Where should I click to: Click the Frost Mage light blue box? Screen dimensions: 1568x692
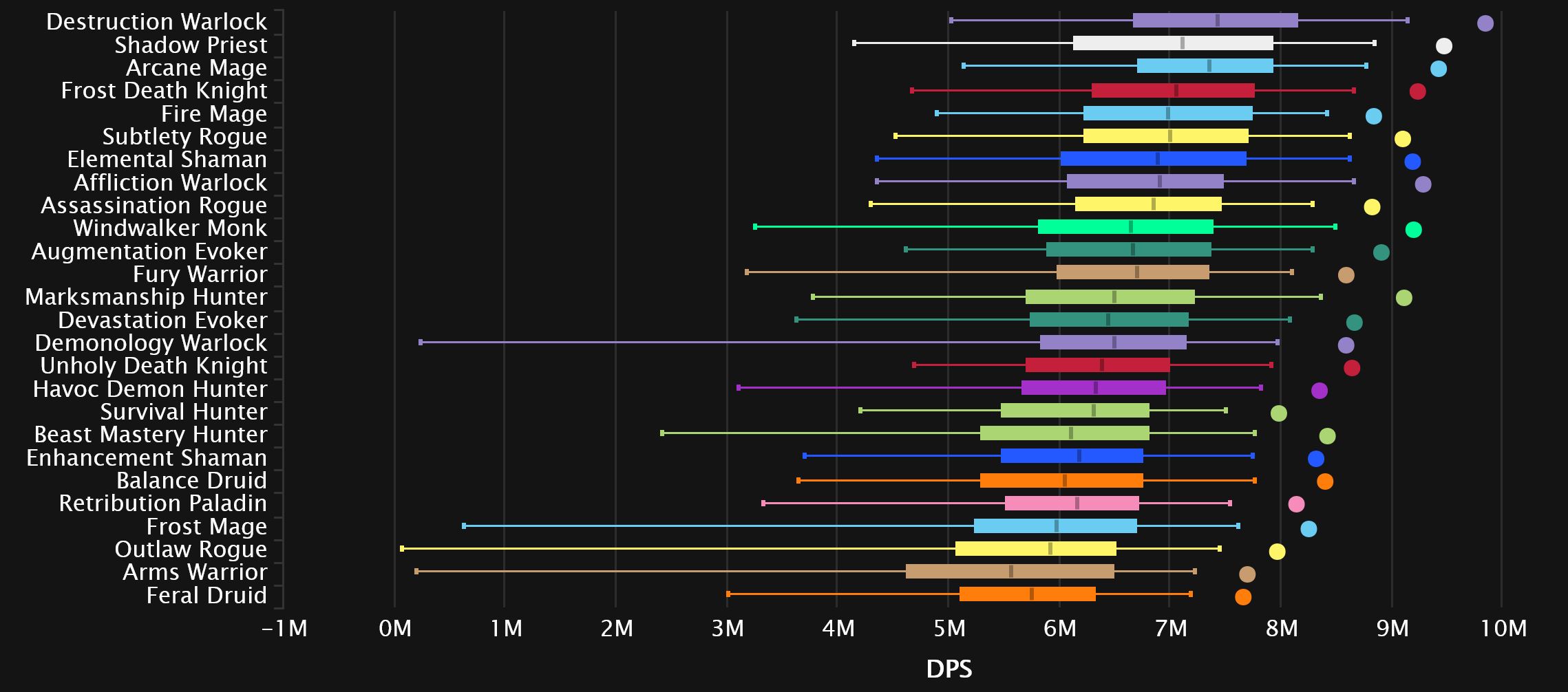pos(1055,526)
